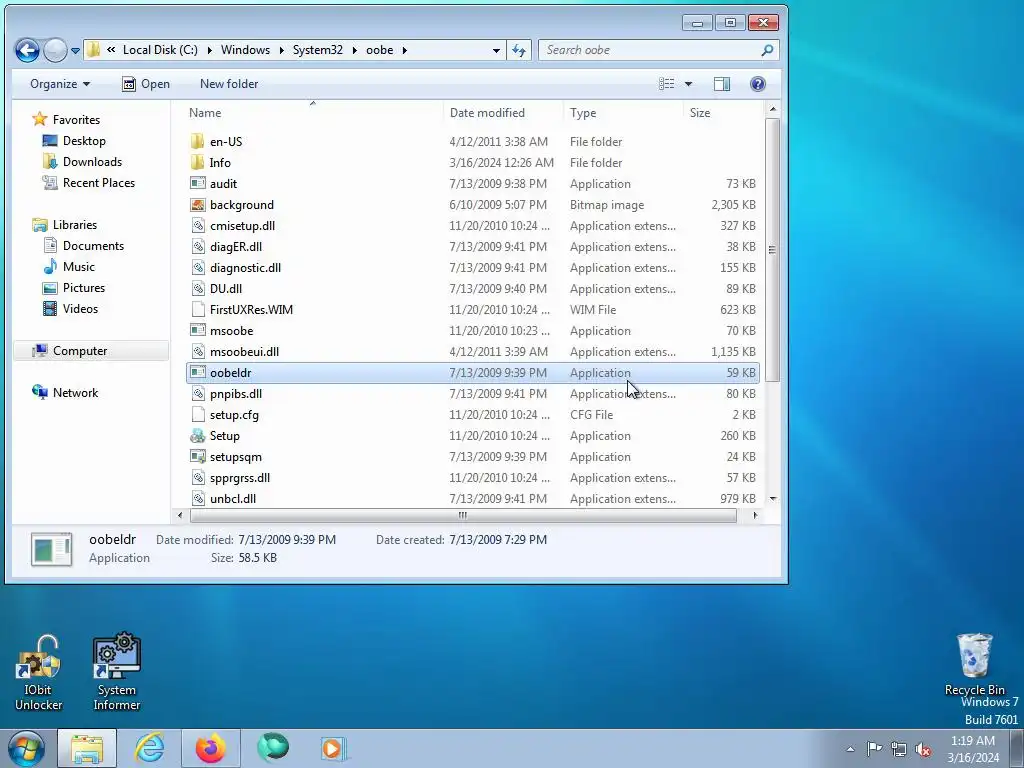Viewport: 1024px width, 768px height.
Task: Select Network in navigation pane
Action: pos(75,392)
